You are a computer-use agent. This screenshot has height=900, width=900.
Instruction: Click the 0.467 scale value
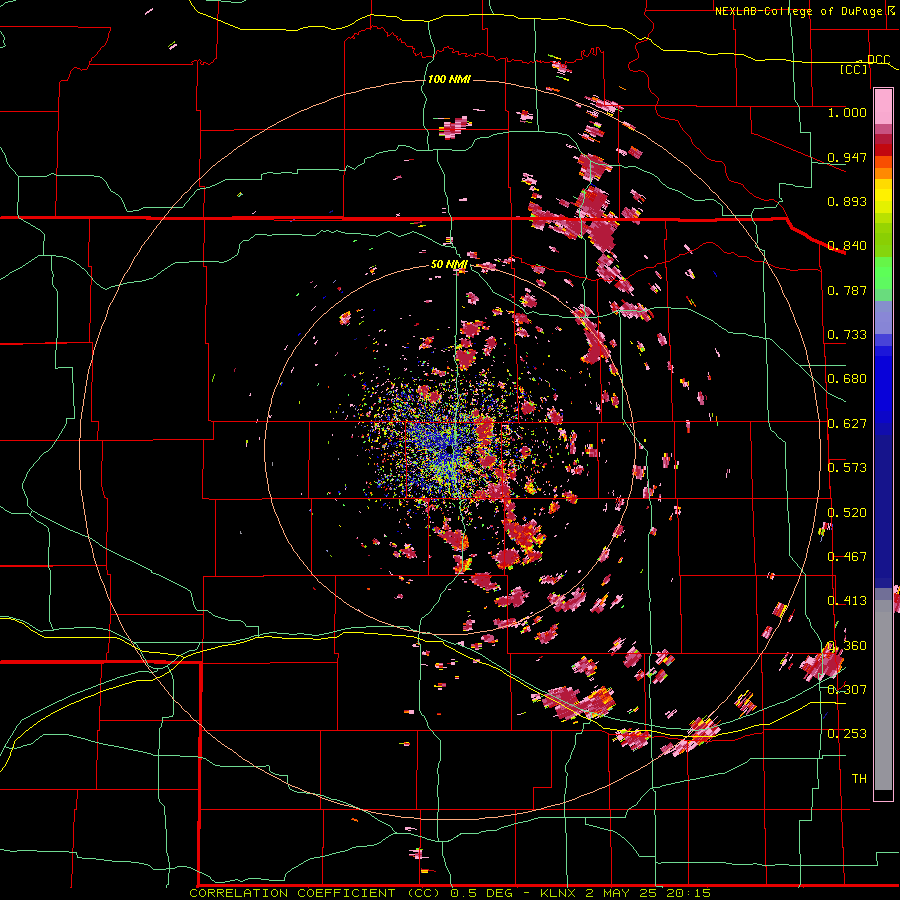[x=847, y=557]
